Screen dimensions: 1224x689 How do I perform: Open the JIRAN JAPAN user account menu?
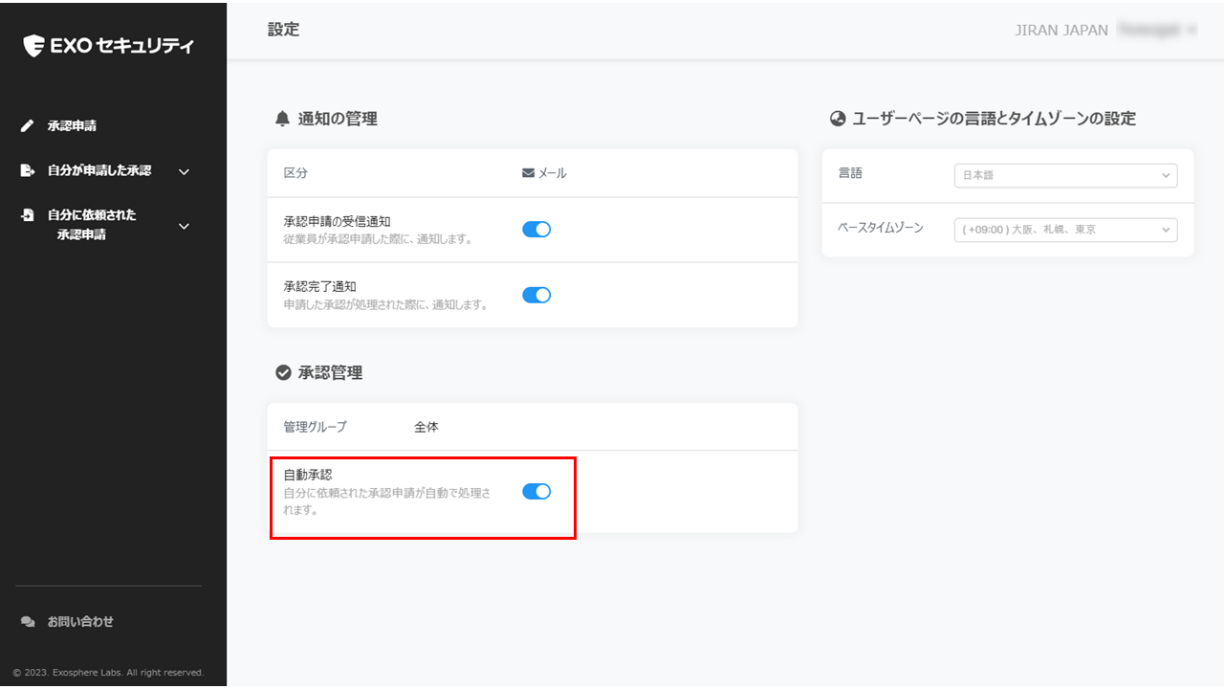(1105, 30)
